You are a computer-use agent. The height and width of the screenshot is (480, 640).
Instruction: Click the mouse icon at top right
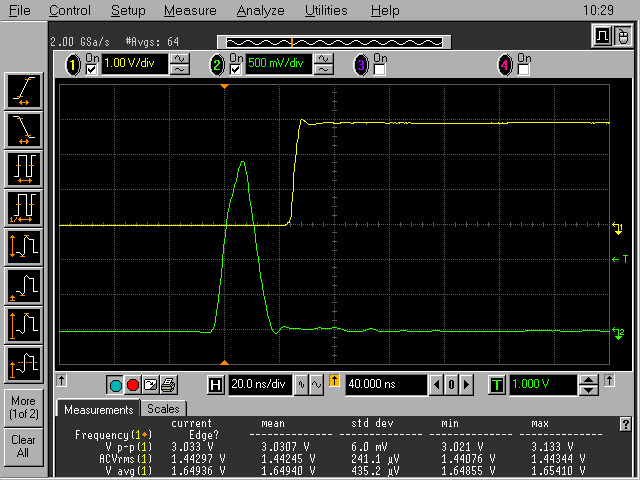pyautogui.click(x=623, y=36)
